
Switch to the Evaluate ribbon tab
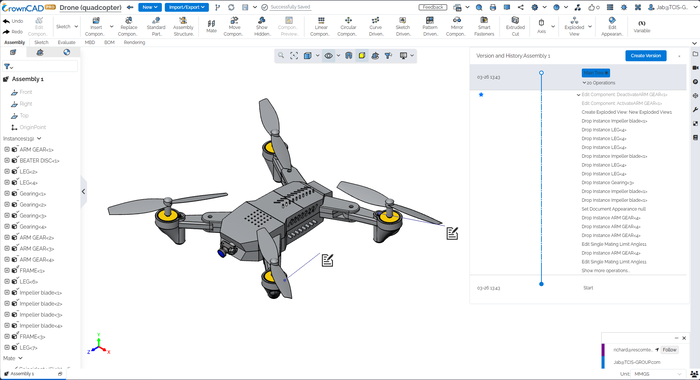67,42
